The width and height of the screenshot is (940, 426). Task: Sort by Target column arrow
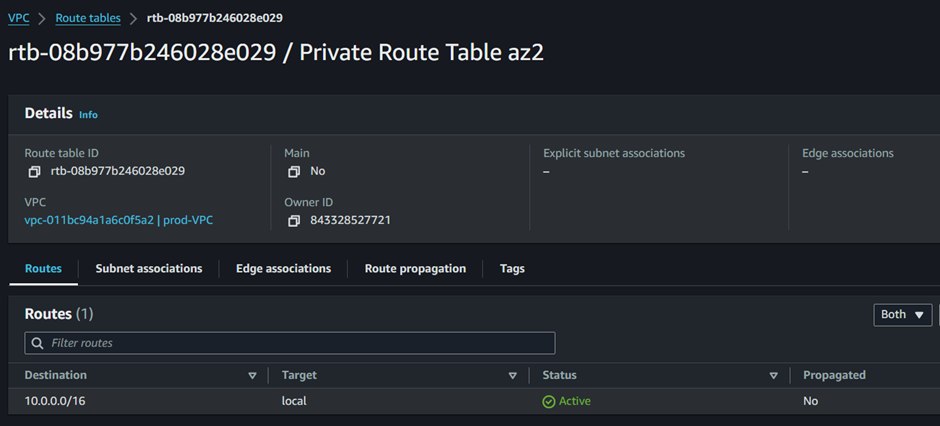pos(513,376)
